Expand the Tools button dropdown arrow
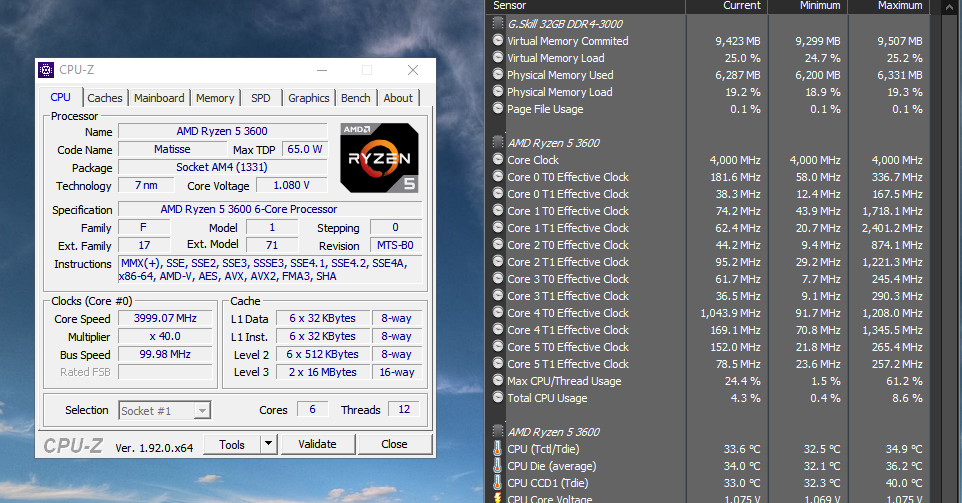962x503 pixels. (x=269, y=444)
